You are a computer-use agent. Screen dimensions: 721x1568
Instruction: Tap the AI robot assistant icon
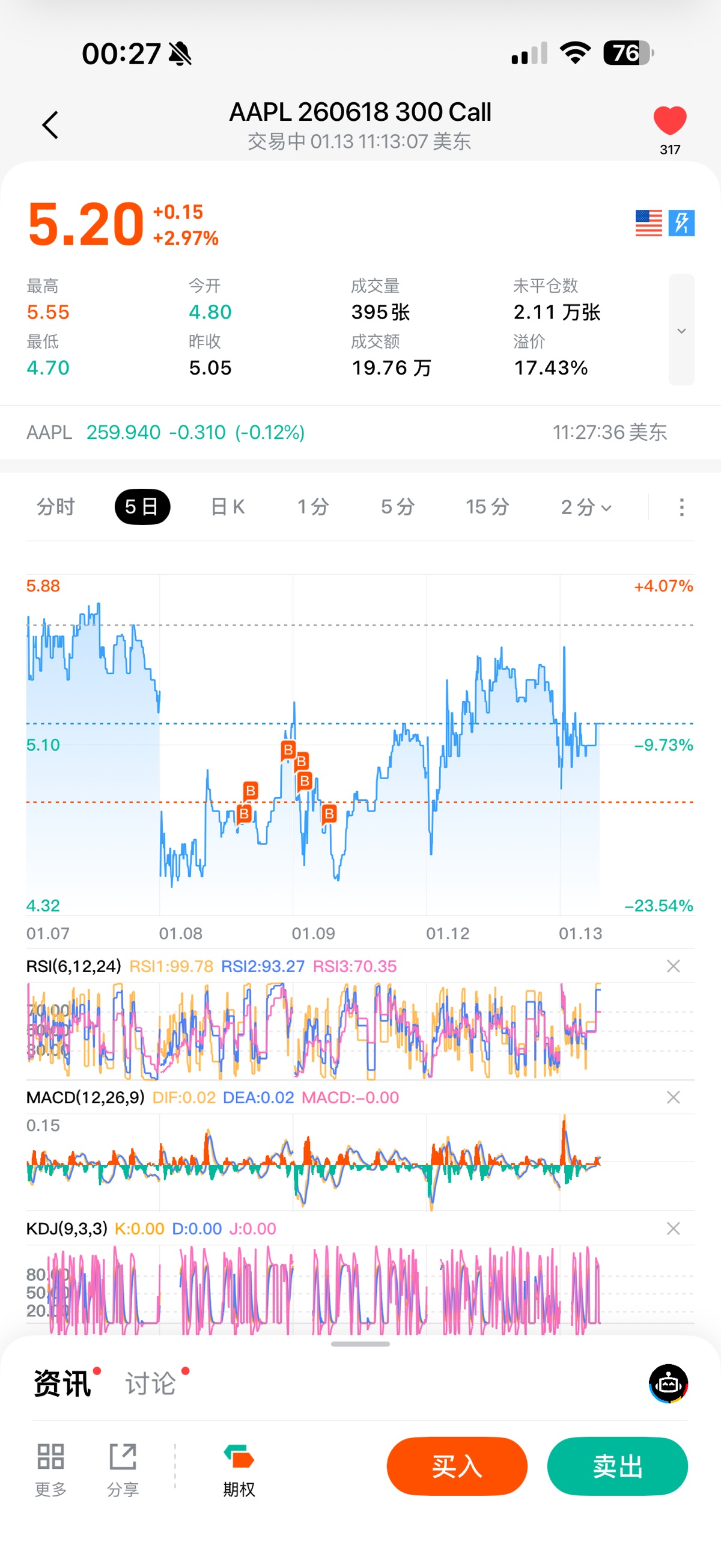[668, 1383]
